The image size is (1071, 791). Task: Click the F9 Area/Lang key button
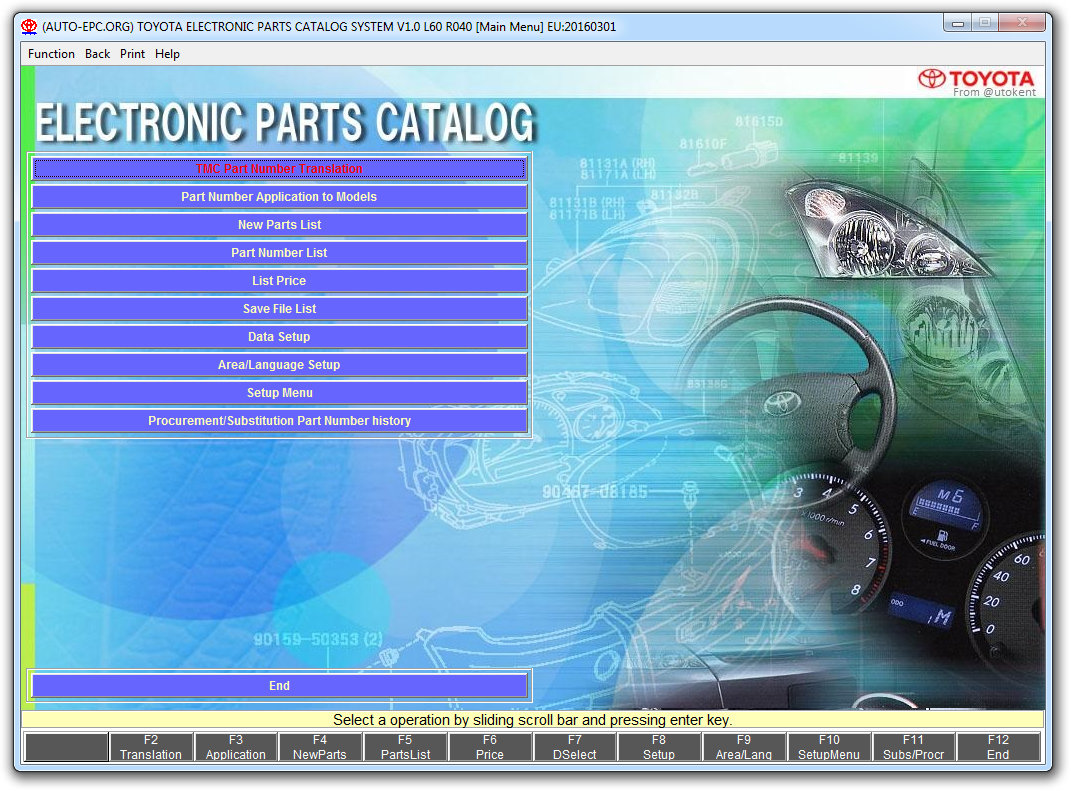tap(744, 747)
